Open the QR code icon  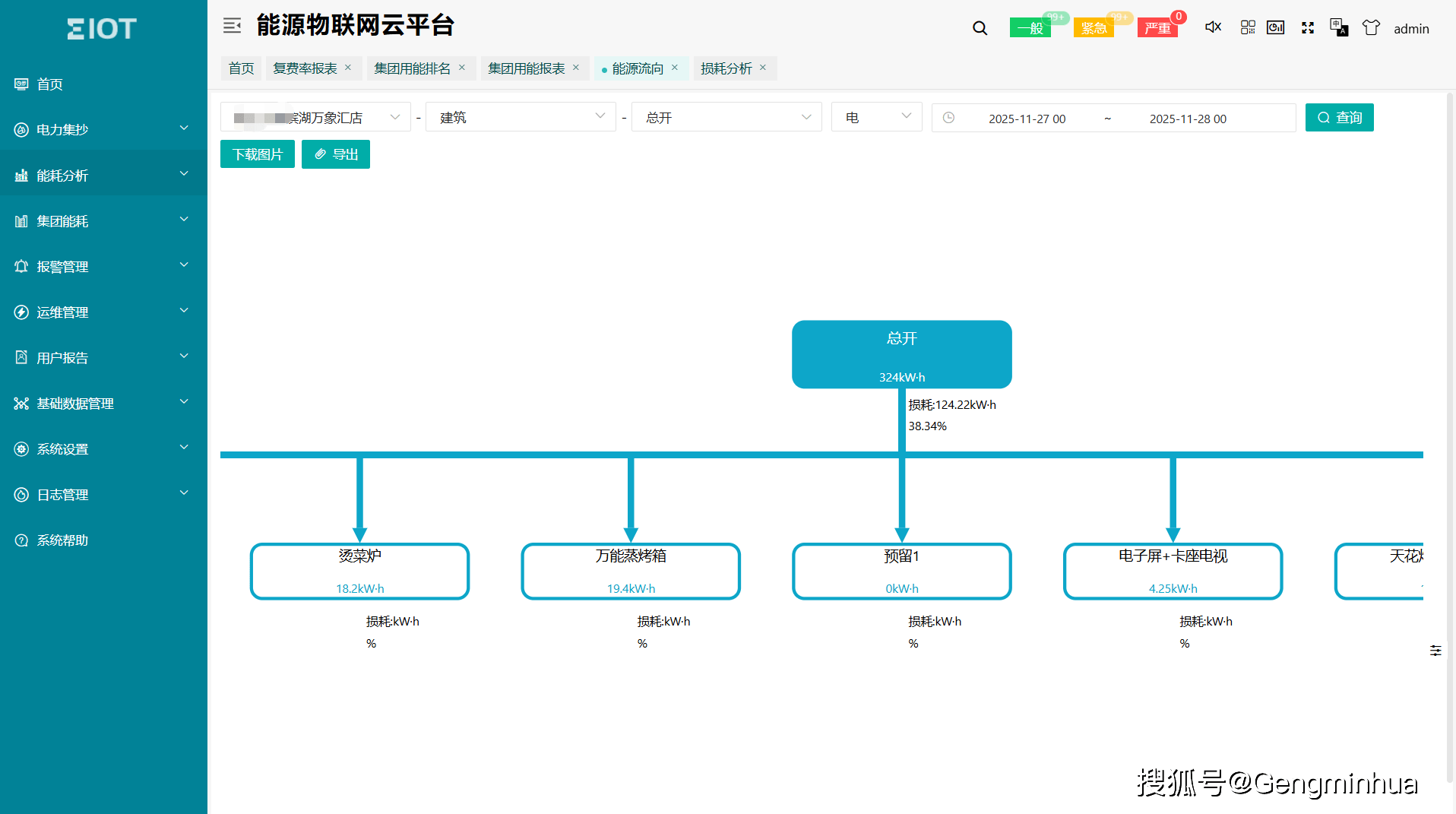[1247, 27]
